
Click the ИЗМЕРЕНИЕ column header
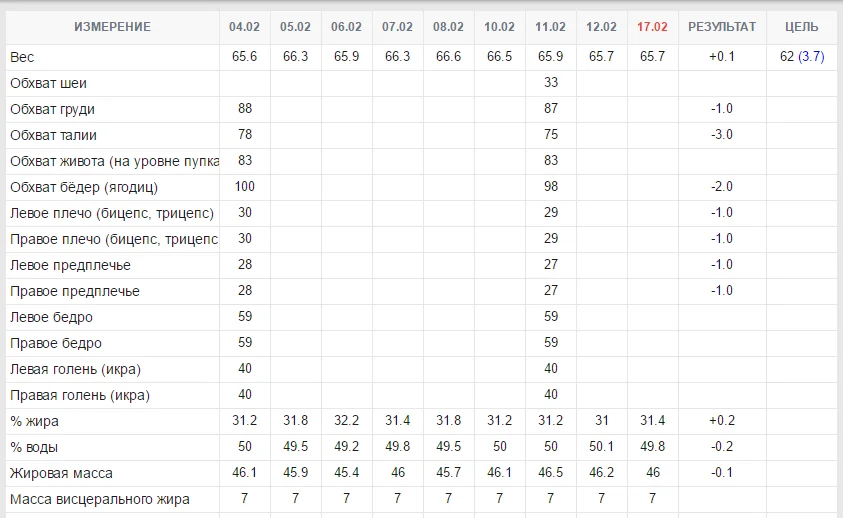point(112,26)
